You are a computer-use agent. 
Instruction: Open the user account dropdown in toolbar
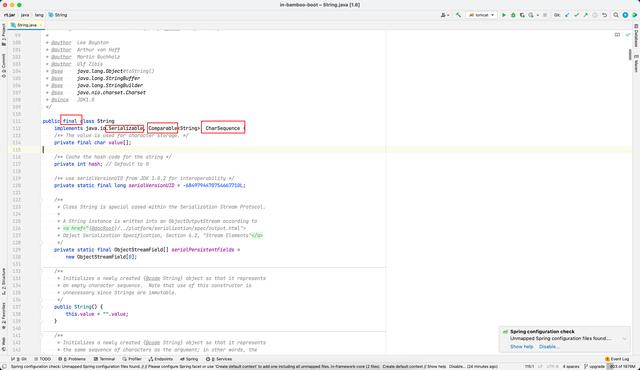click(x=444, y=15)
